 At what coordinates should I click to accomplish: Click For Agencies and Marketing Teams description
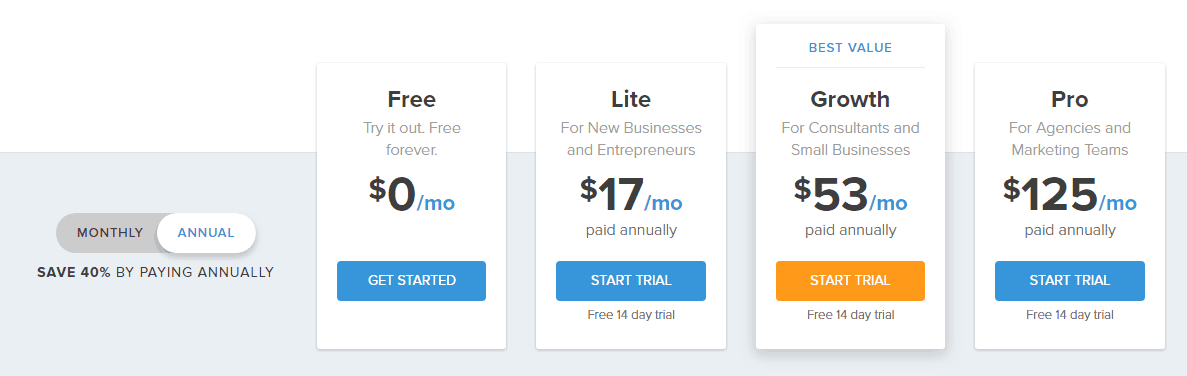click(1070, 139)
